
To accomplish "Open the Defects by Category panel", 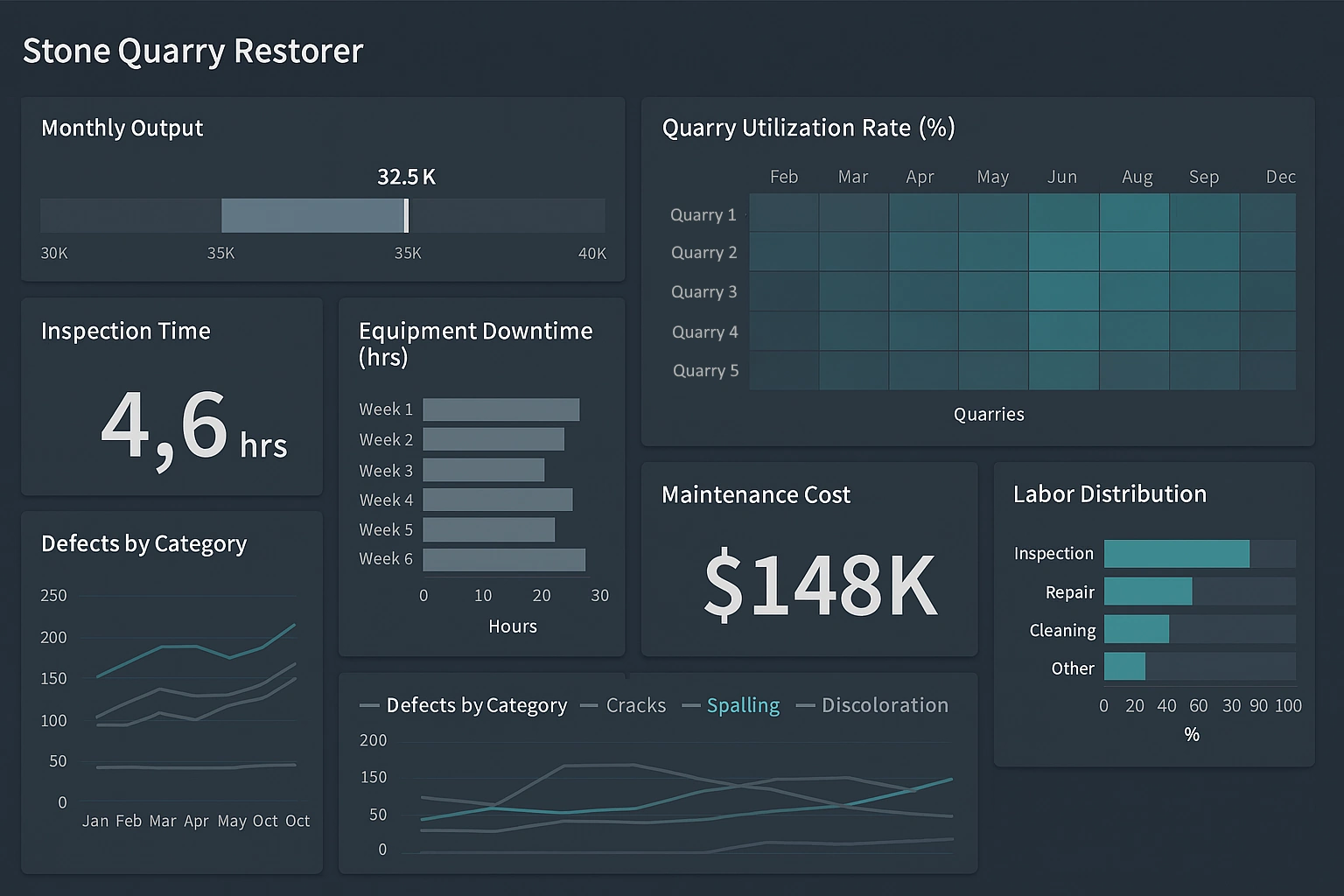I will click(x=143, y=543).
